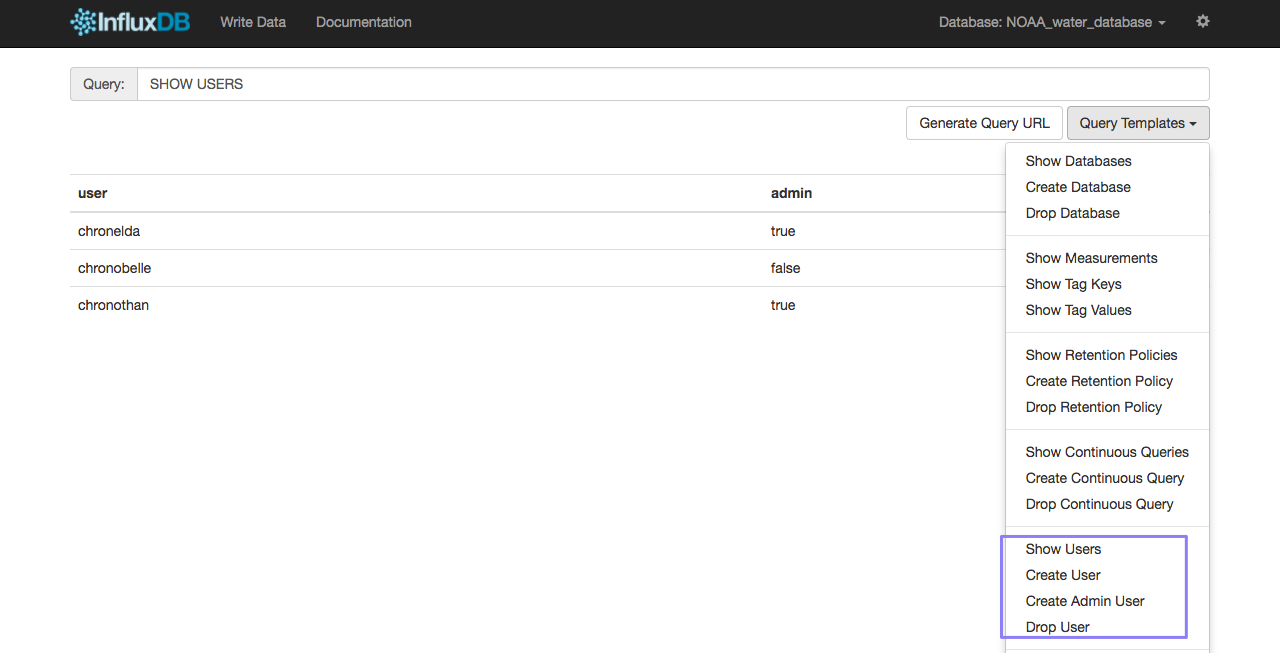Image resolution: width=1280 pixels, height=653 pixels.
Task: Choose the Show Retention Policies template
Action: point(1101,355)
